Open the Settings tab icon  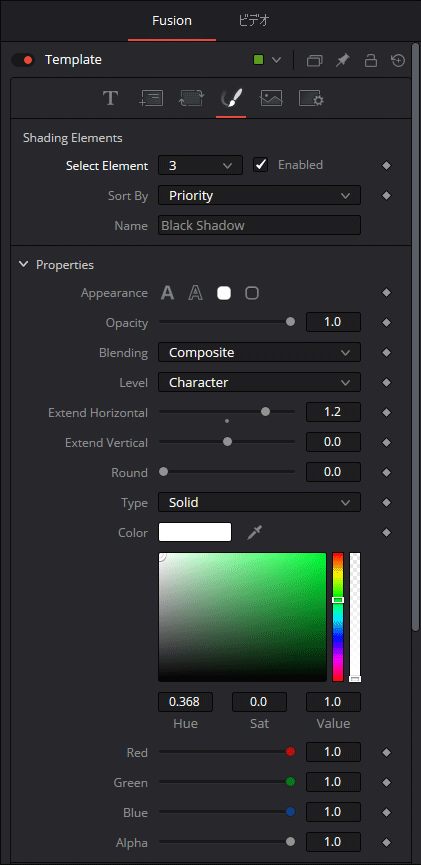[311, 99]
